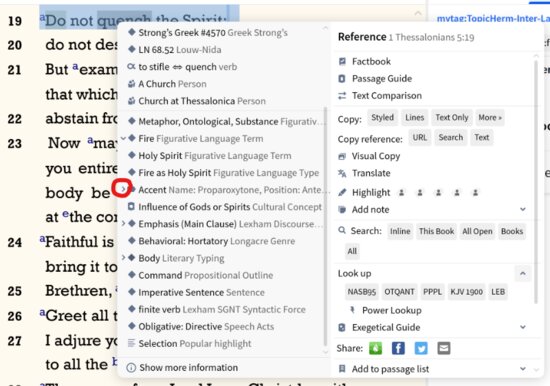
Task: Click the Visual Copy icon
Action: (342, 157)
